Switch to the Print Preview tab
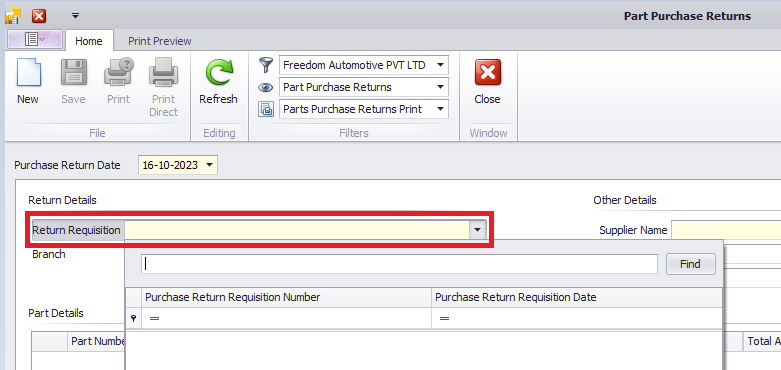Viewport: 781px width, 370px height. [159, 41]
